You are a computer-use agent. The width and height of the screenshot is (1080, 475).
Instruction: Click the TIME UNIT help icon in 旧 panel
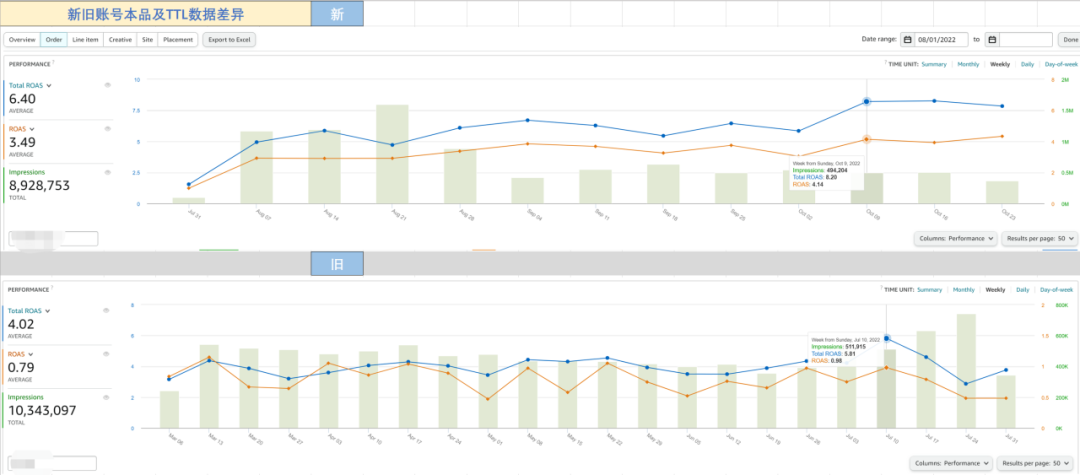point(881,289)
